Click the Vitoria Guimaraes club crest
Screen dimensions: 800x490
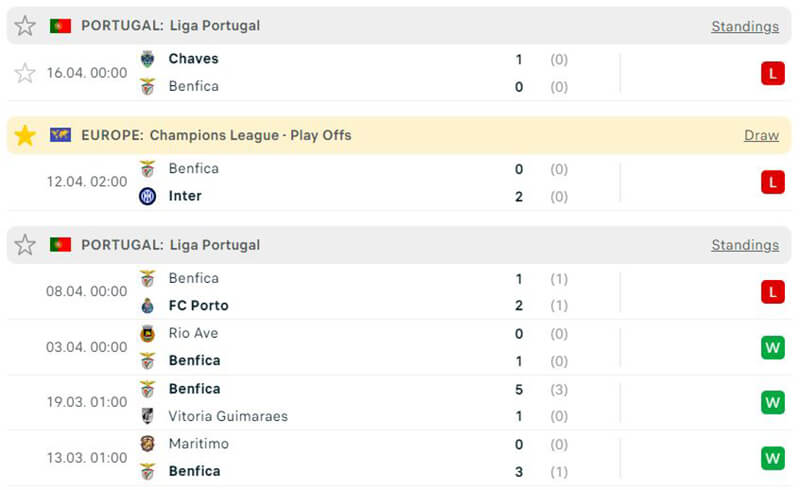[x=148, y=416]
